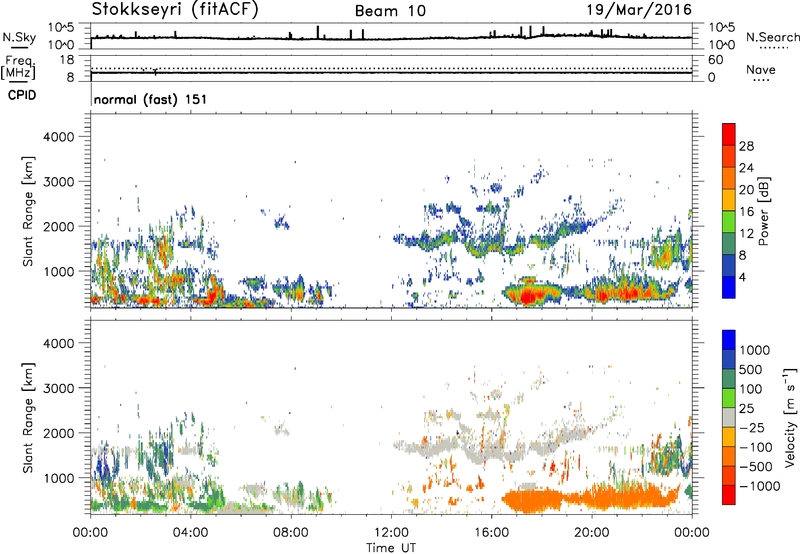Click the red high-power echo near 17:30

(x=526, y=296)
